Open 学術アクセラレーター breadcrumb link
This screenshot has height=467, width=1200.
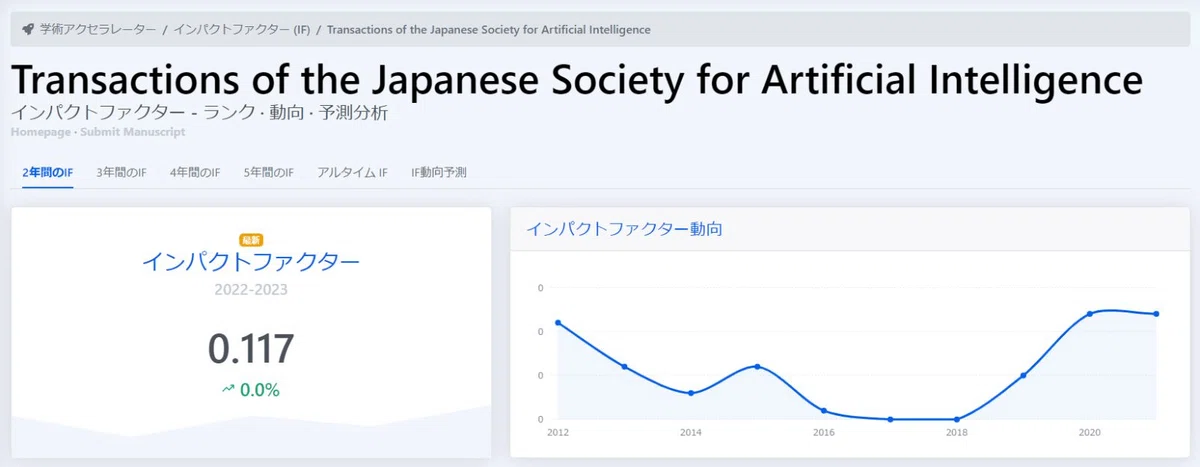98,30
